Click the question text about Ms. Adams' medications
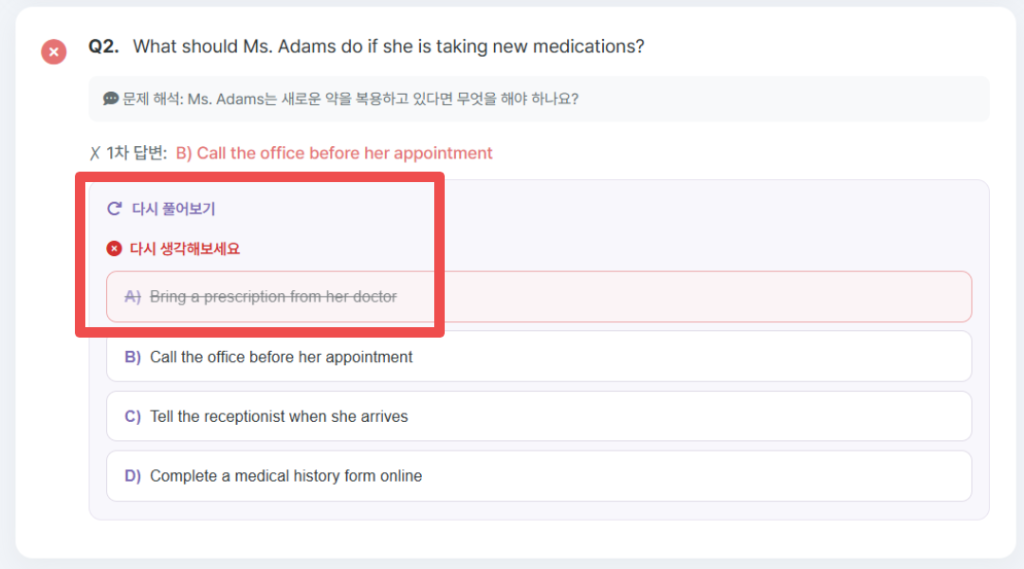The width and height of the screenshot is (1024, 569). point(388,47)
